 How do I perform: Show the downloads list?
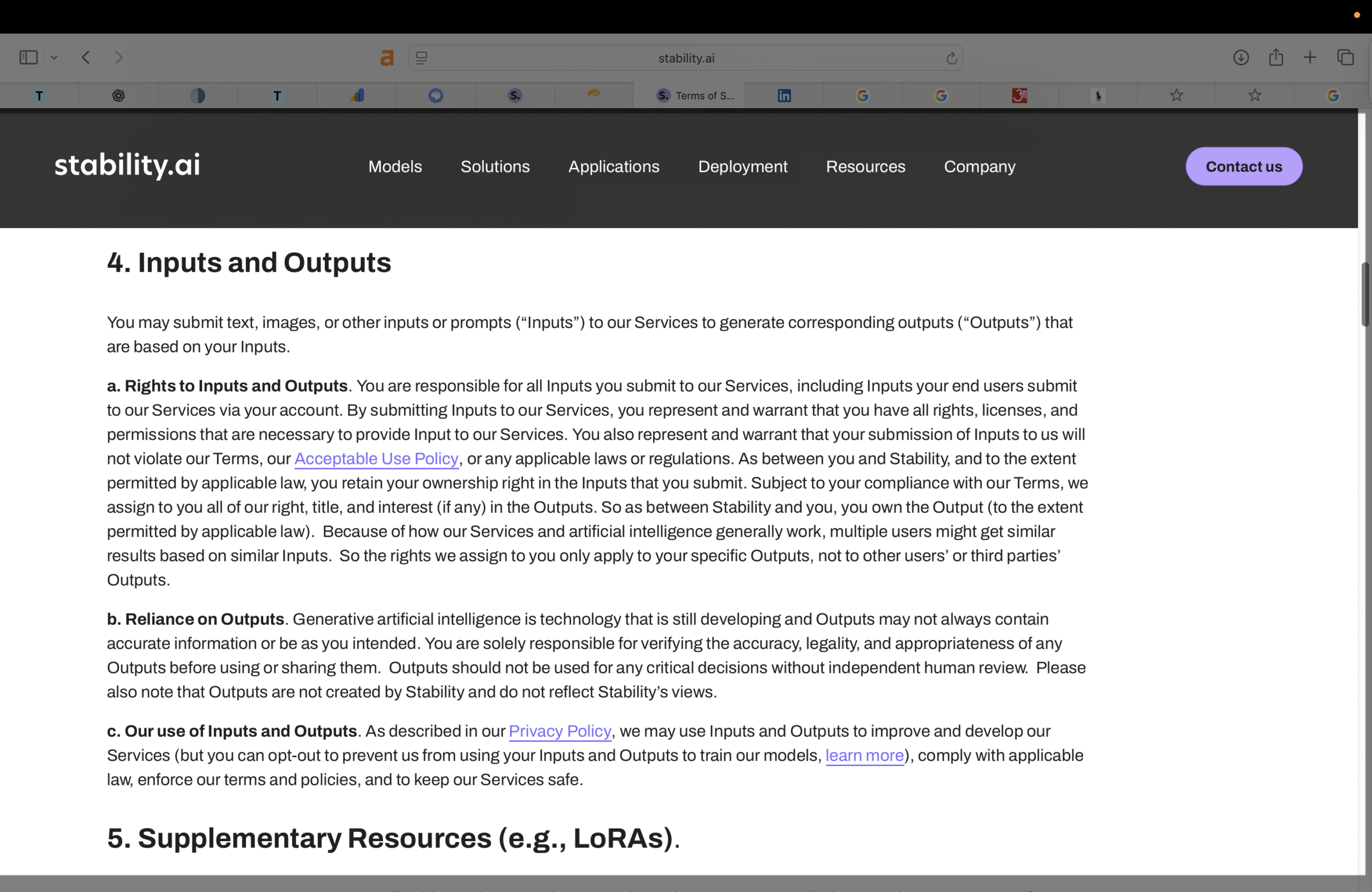click(1241, 58)
